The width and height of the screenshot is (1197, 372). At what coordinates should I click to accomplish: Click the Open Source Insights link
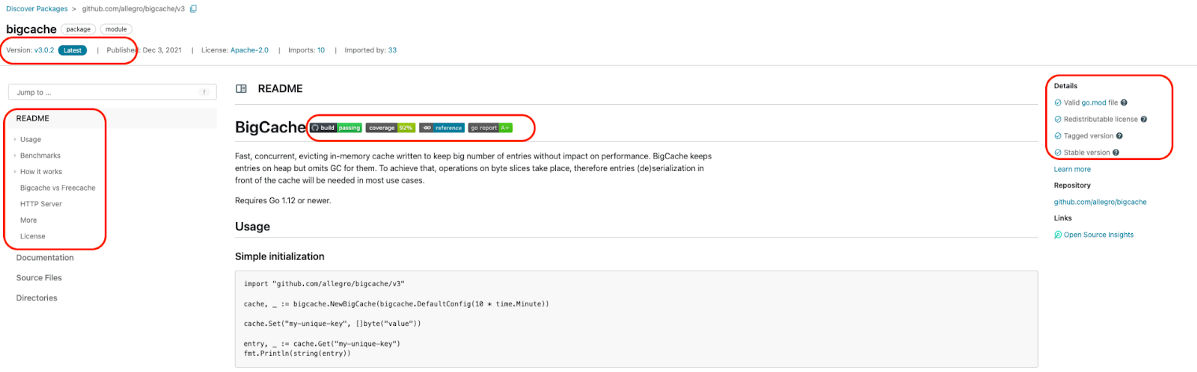(x=1093, y=235)
